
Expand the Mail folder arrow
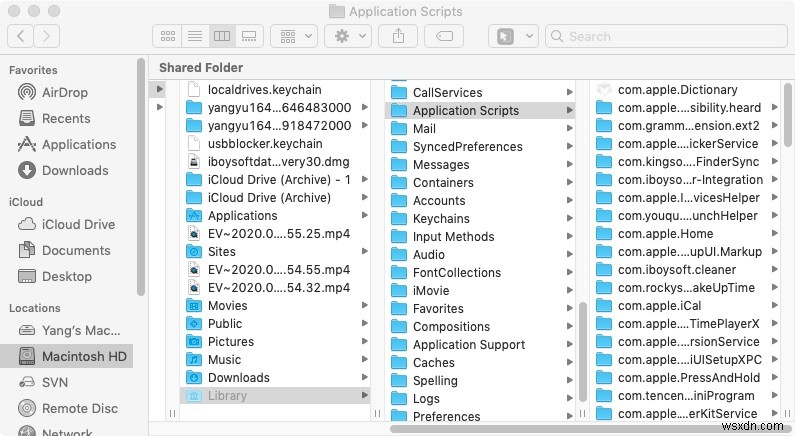pos(569,128)
